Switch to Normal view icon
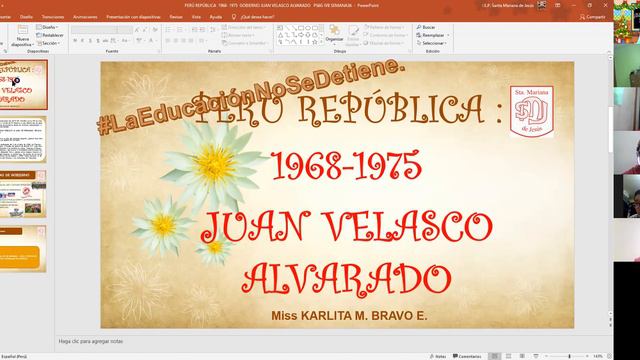 pos(495,356)
